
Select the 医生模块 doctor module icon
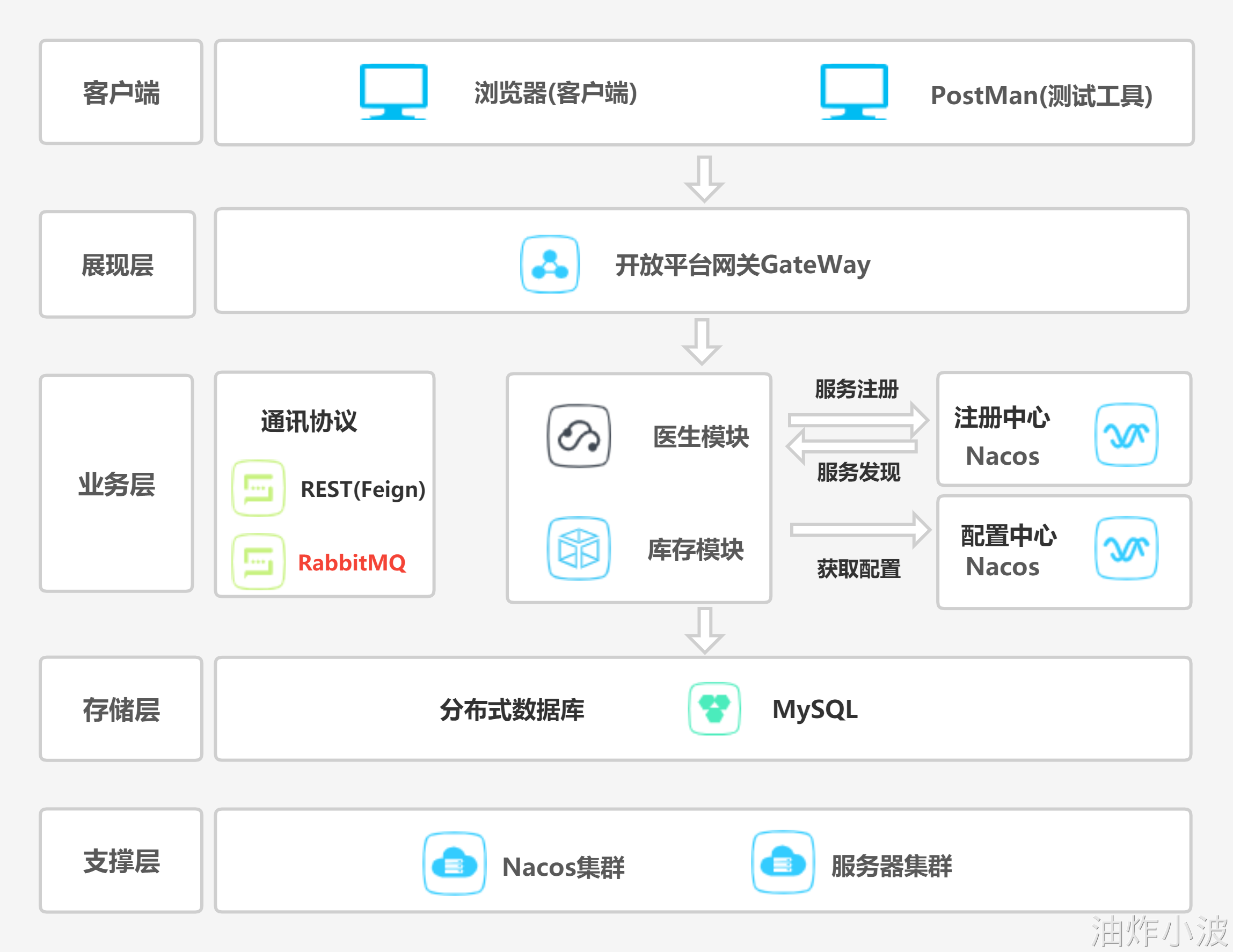[x=579, y=436]
